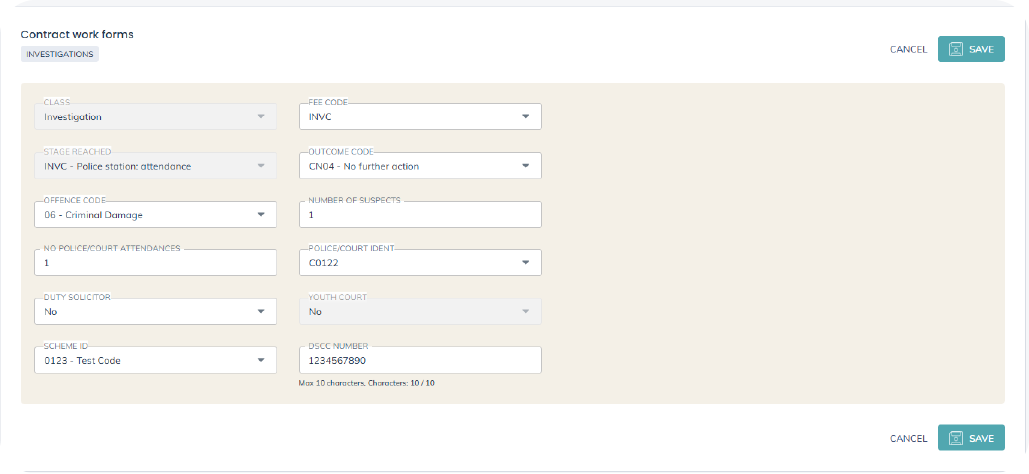This screenshot has width=1029, height=474.
Task: Select the CN04 No further action value
Action: pos(364,167)
